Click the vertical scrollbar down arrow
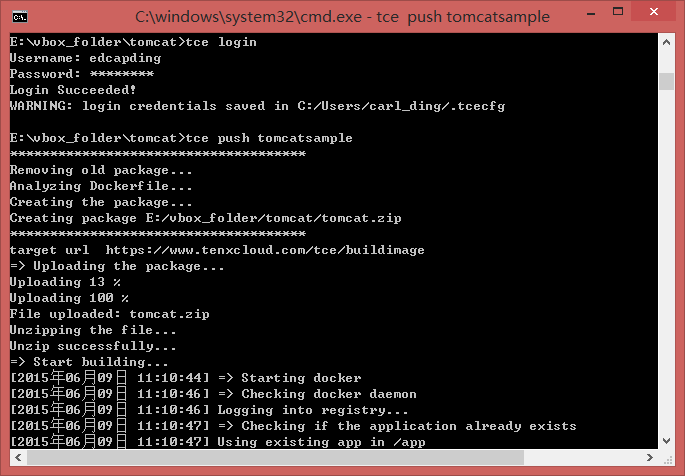This screenshot has height=476, width=685. (666, 441)
